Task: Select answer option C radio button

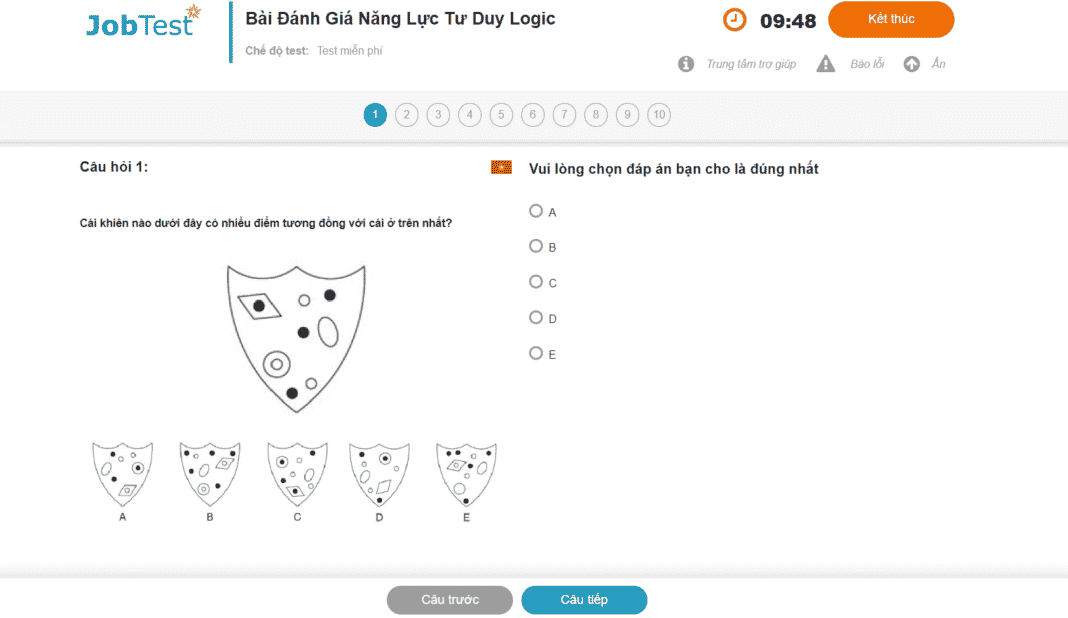Action: (535, 282)
